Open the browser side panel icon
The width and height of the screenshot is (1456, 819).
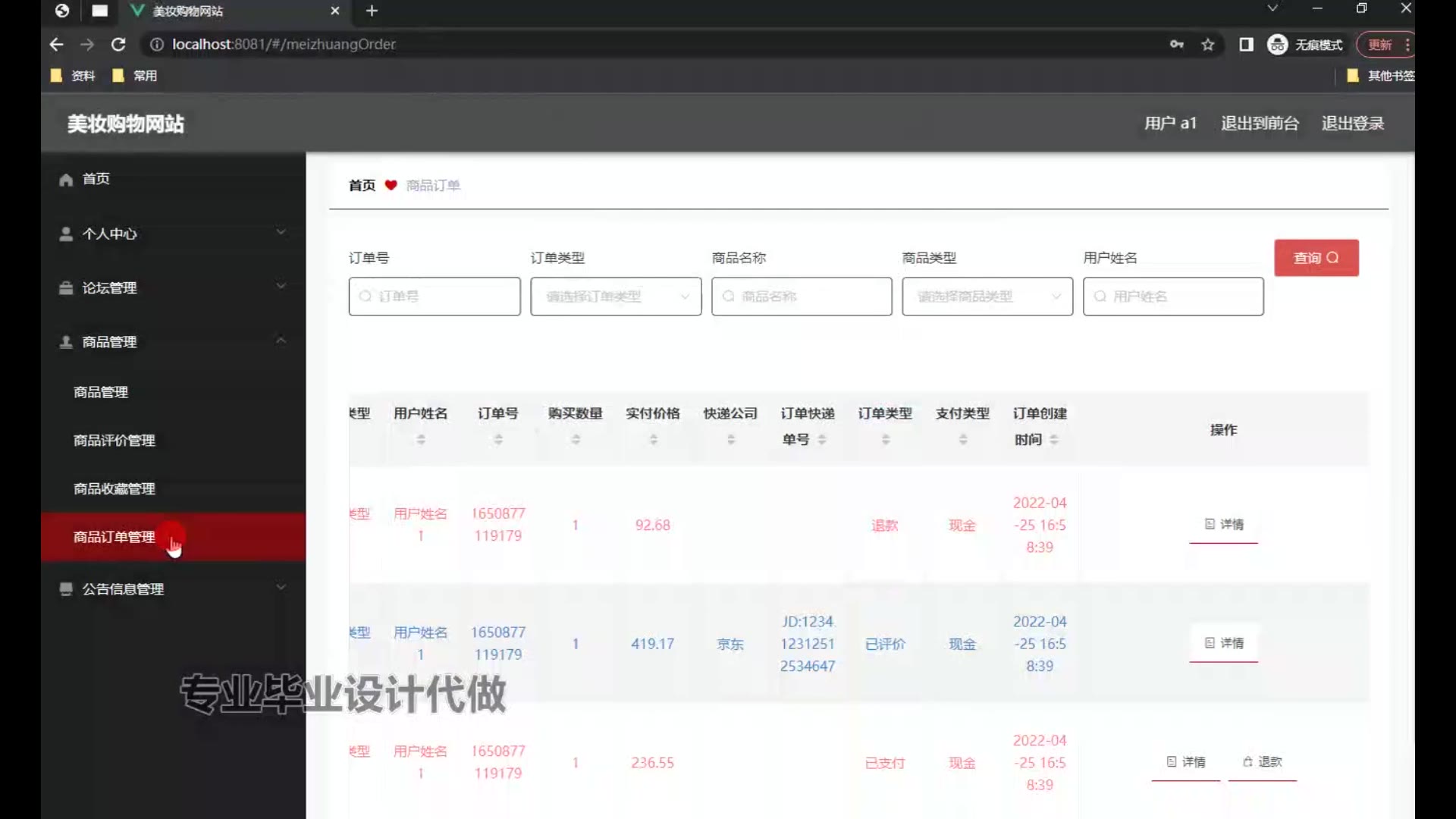pos(1246,45)
